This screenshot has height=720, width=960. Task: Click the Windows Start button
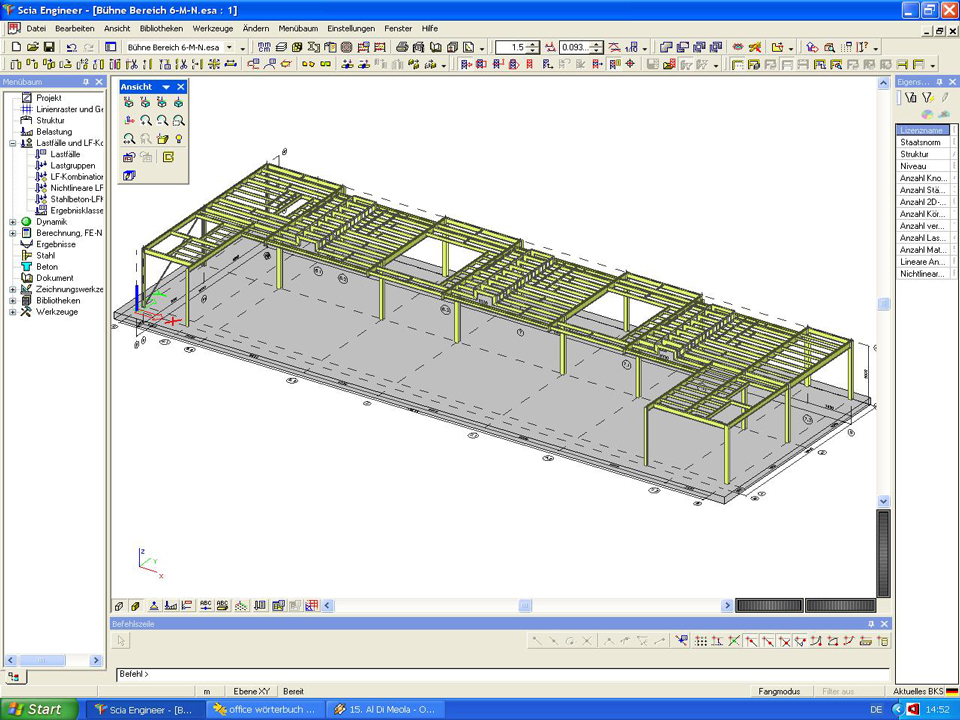point(38,709)
